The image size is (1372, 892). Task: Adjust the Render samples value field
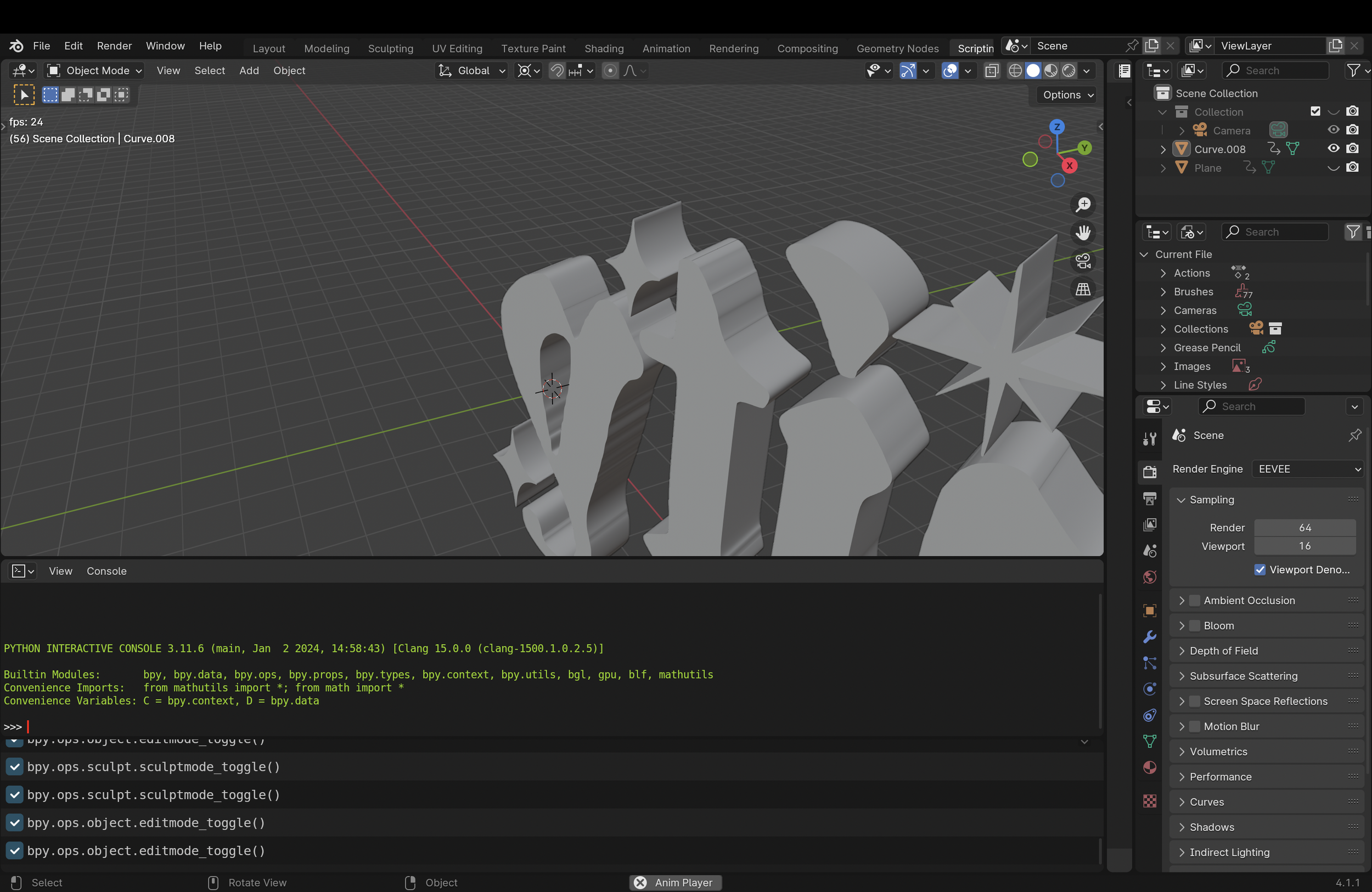click(x=1305, y=528)
